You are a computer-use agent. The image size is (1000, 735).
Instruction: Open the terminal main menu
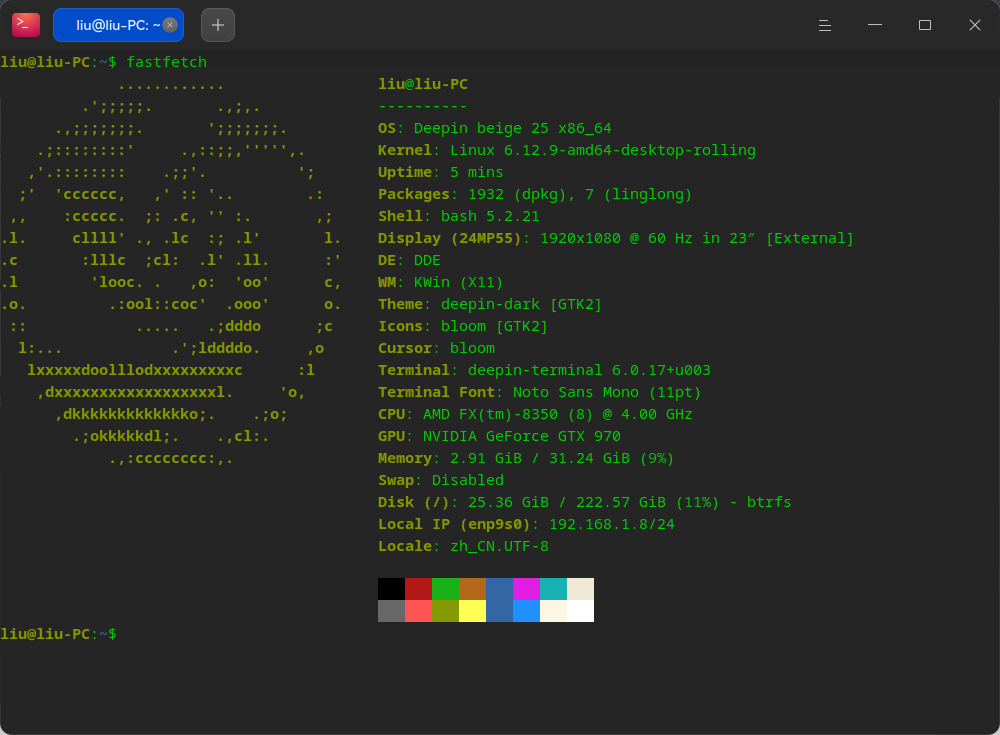(x=825, y=25)
